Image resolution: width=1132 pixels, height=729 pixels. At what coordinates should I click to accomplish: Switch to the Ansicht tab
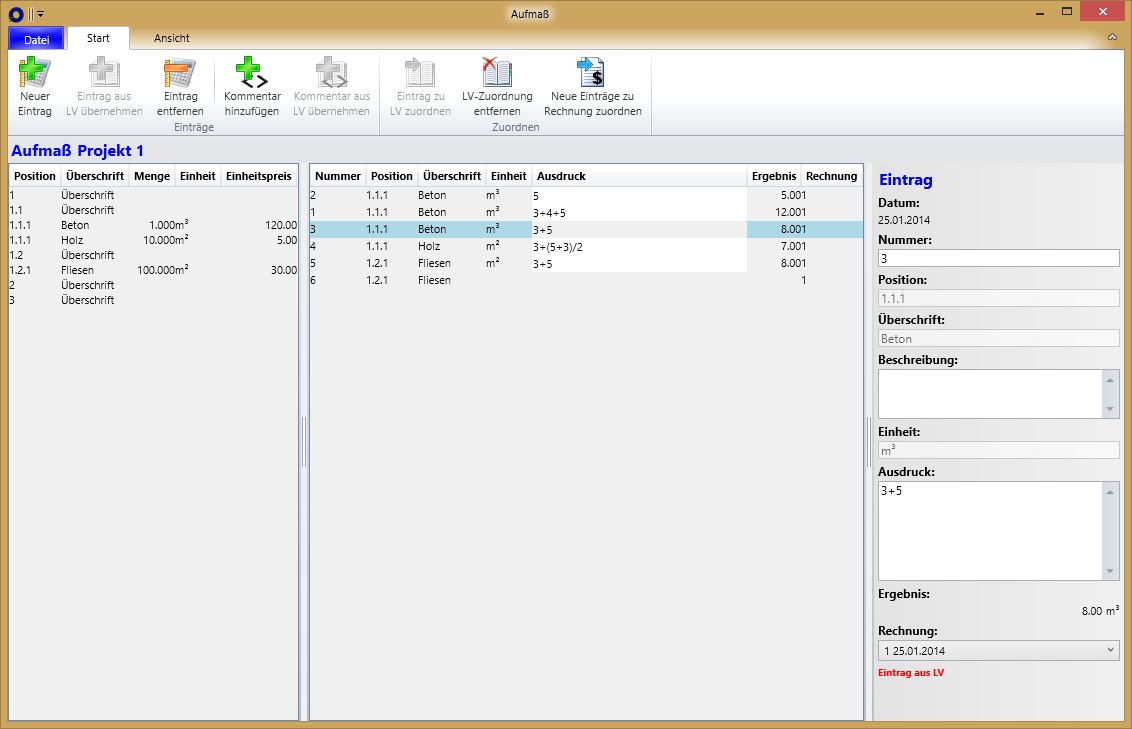tap(171, 38)
